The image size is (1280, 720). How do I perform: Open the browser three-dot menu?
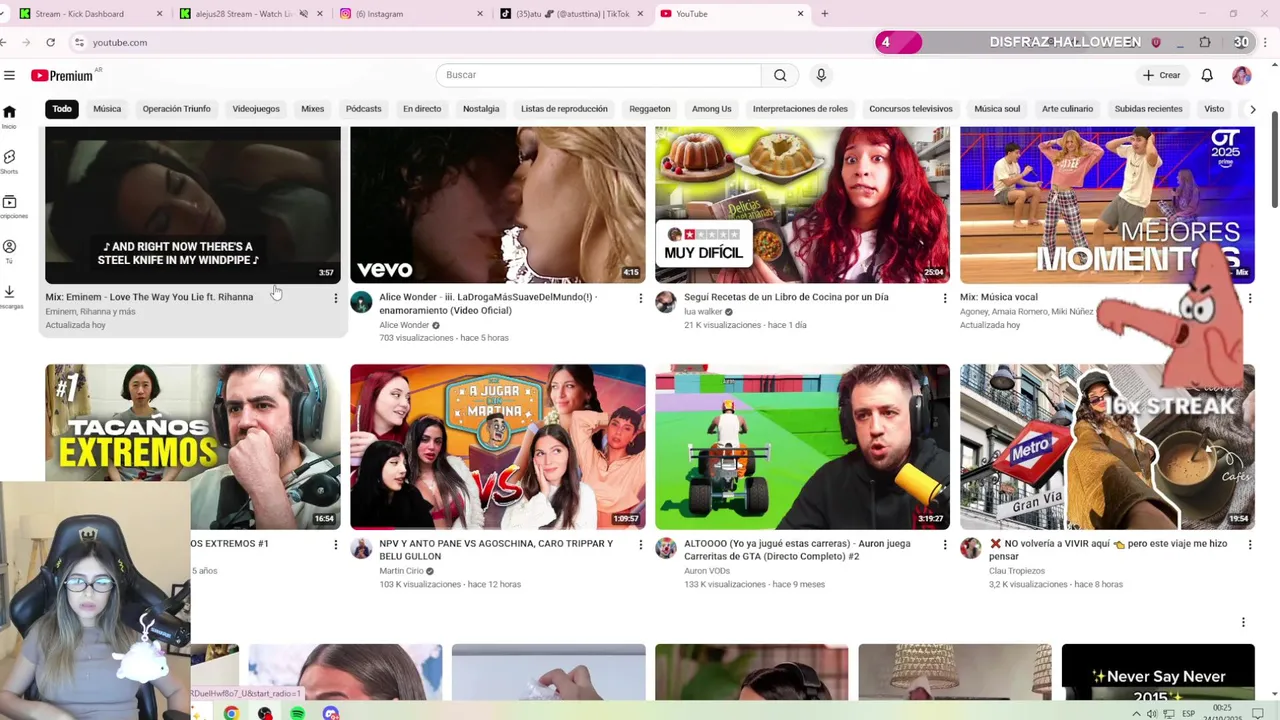pyautogui.click(x=1265, y=42)
